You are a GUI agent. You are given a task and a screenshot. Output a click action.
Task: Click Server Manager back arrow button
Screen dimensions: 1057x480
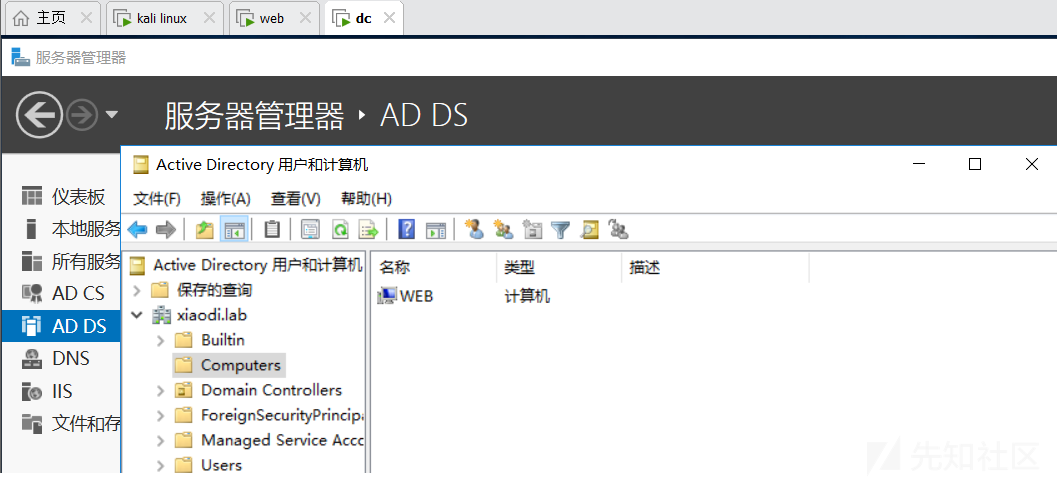pyautogui.click(x=39, y=115)
